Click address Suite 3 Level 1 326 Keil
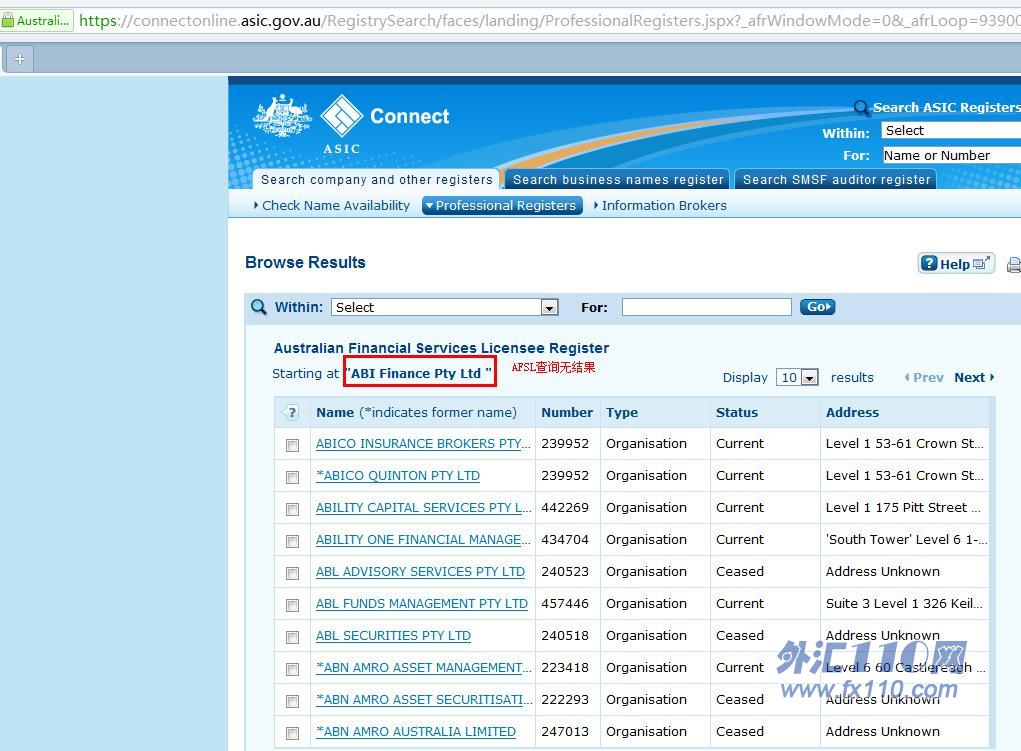This screenshot has height=751, width=1021. point(904,603)
